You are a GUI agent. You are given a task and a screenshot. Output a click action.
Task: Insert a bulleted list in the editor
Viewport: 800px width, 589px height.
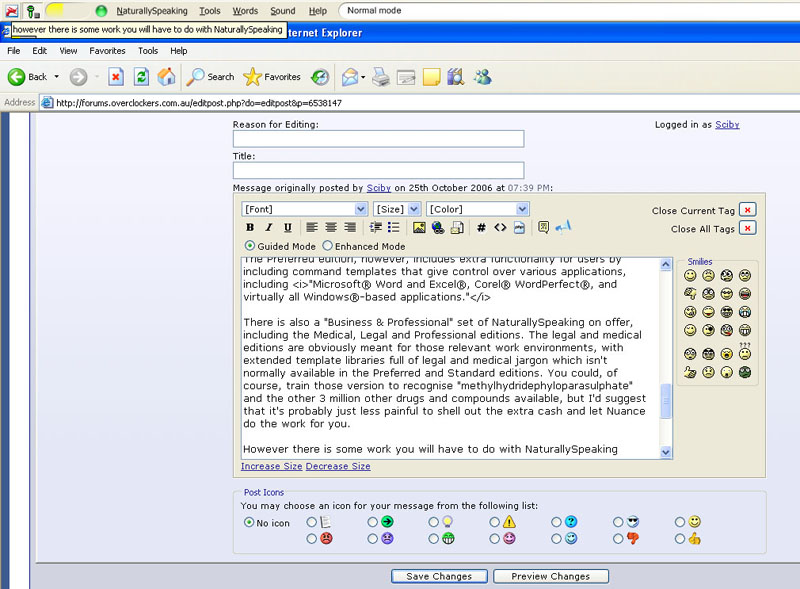point(393,228)
